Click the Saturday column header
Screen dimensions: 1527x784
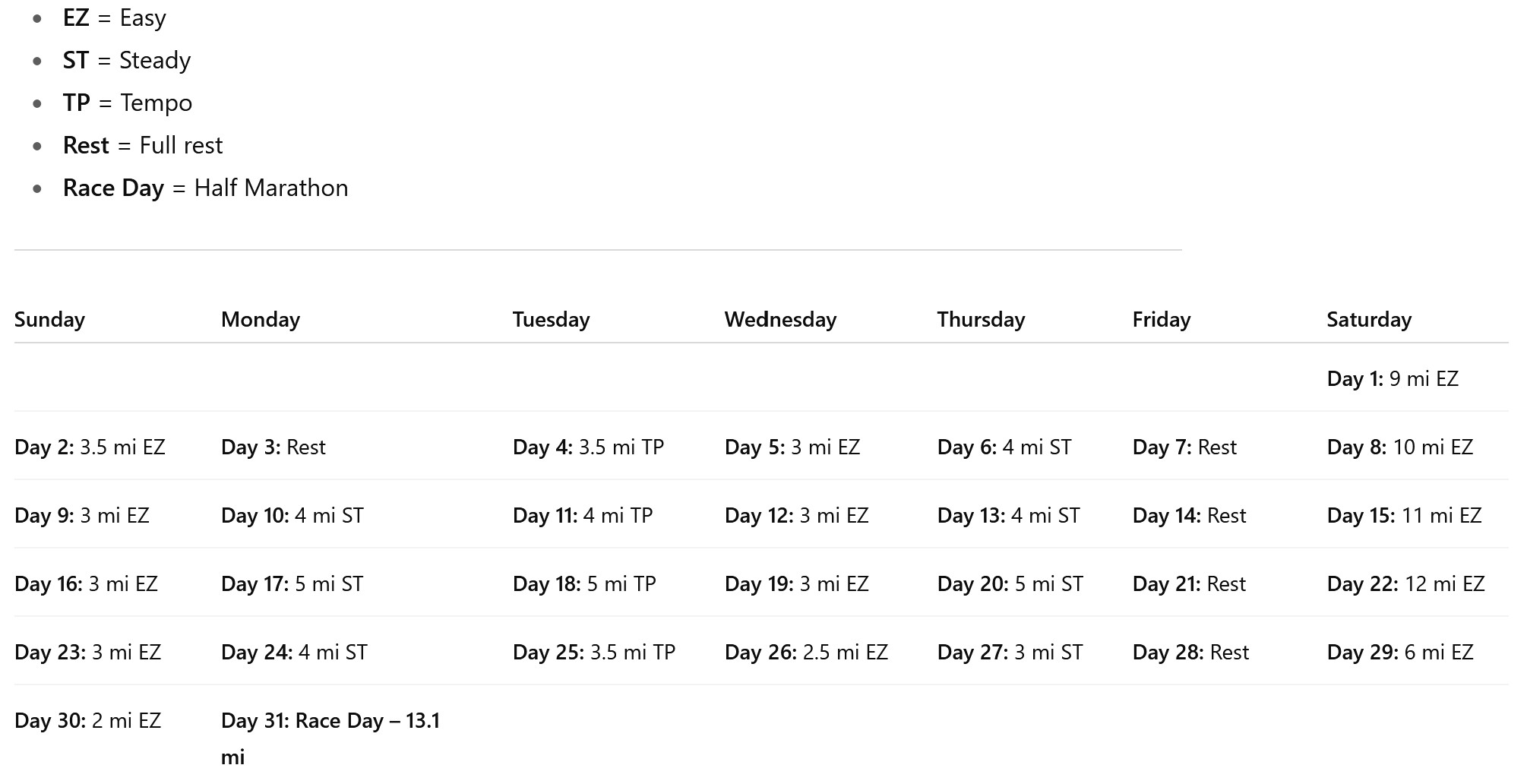tap(1368, 320)
